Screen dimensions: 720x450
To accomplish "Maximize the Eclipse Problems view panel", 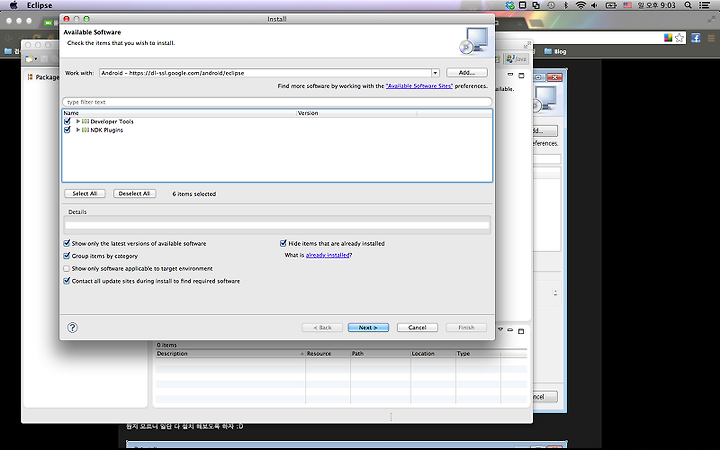I will click(x=521, y=331).
